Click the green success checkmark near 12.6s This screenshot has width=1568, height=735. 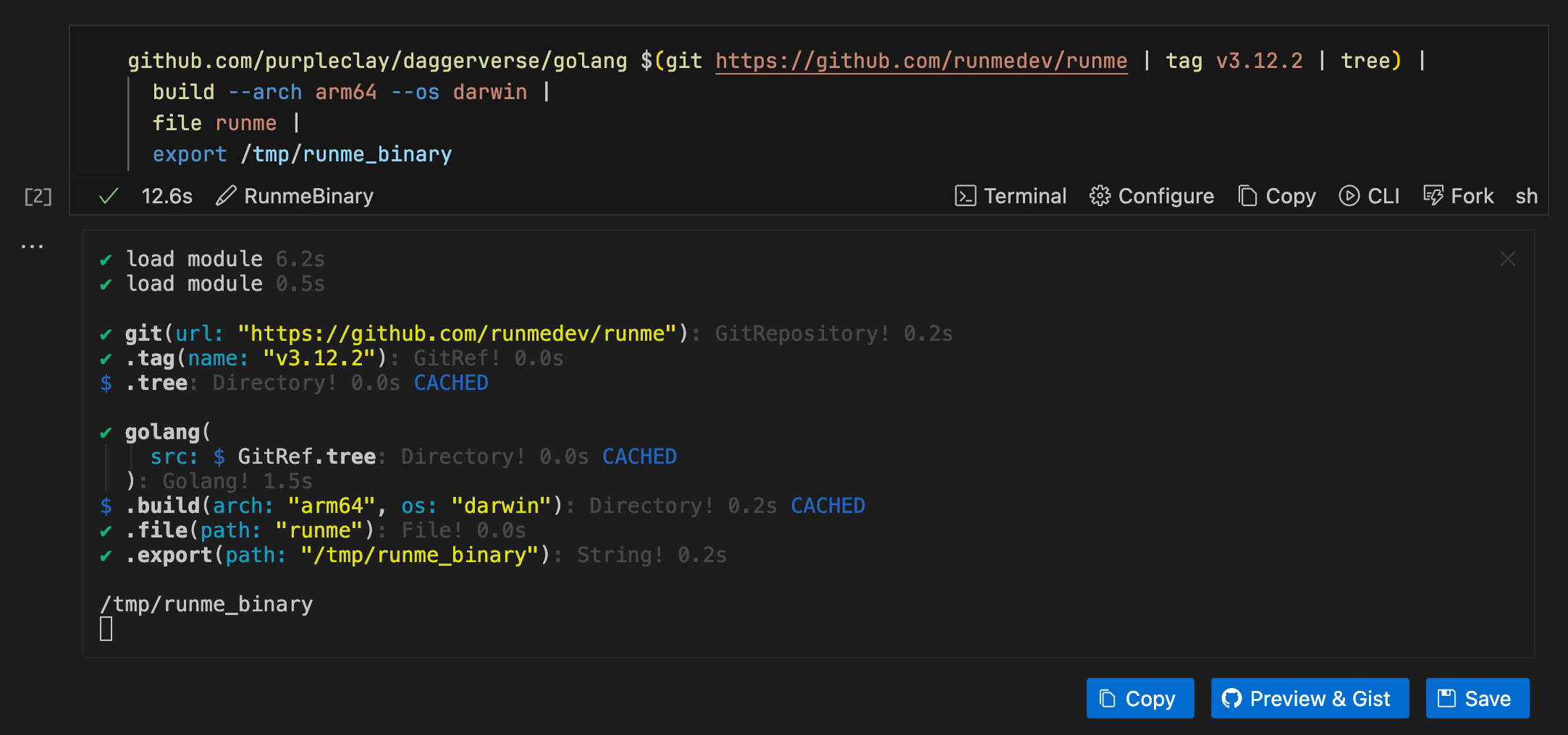(108, 195)
